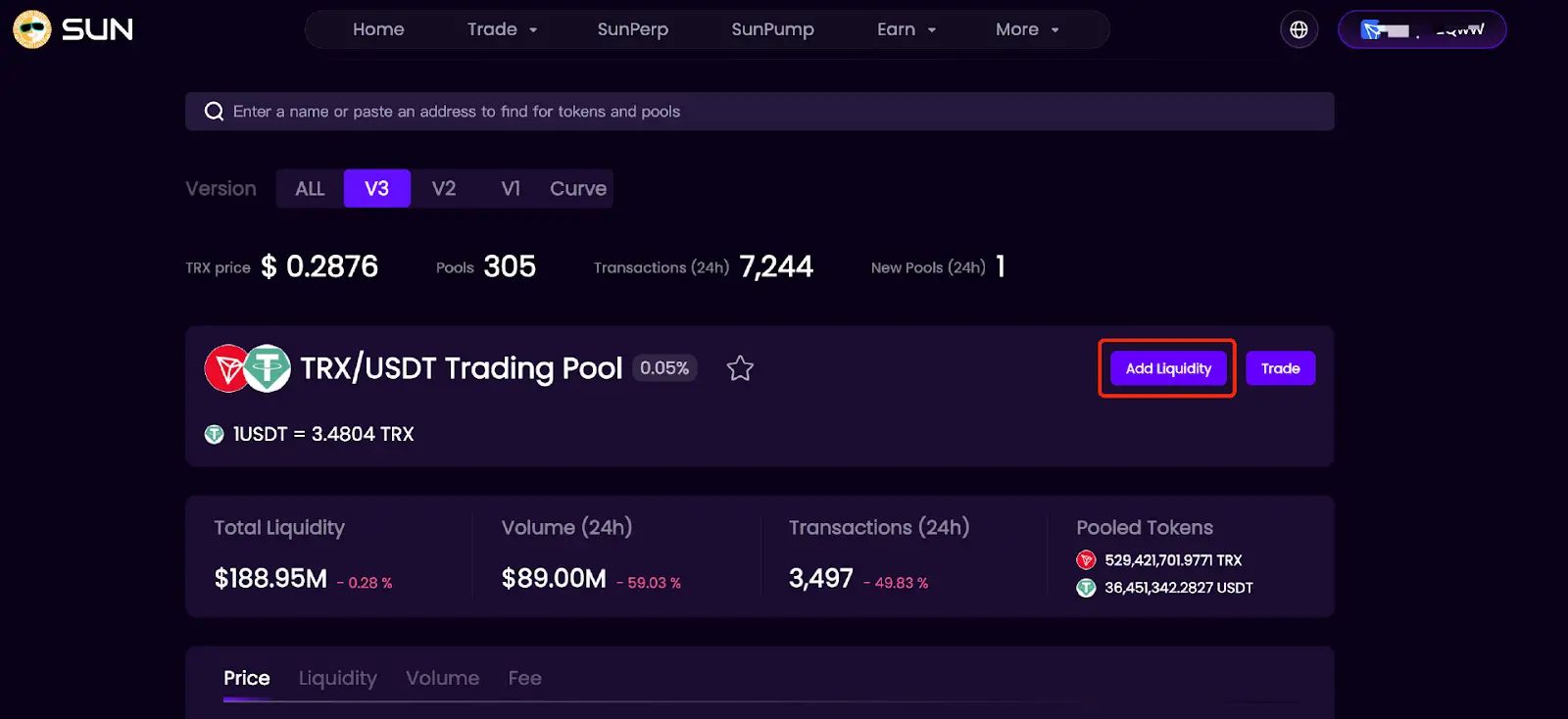The image size is (1568, 719).
Task: Click the USDT token icon in the pool title
Action: pyautogui.click(x=266, y=368)
